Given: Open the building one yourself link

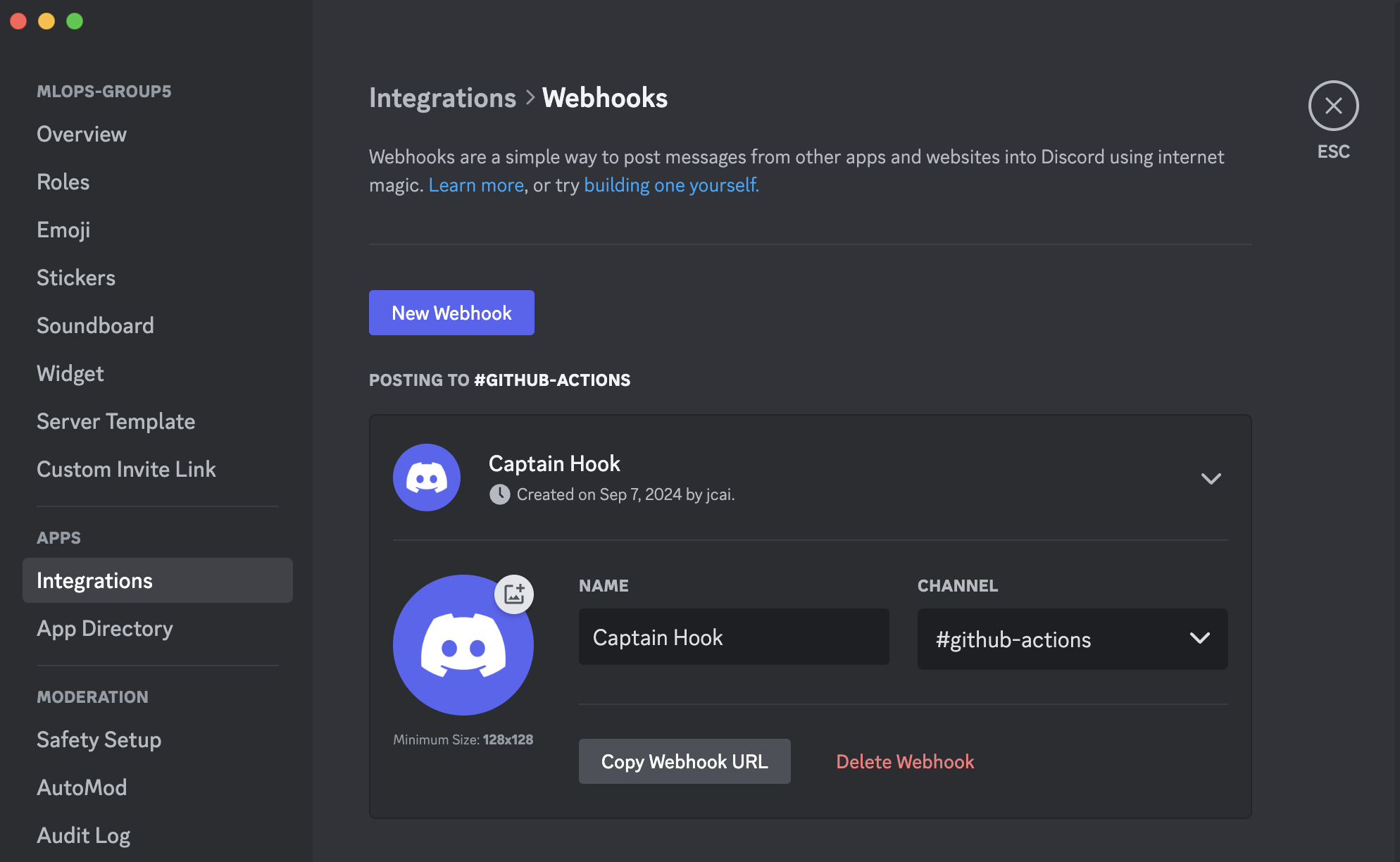Looking at the screenshot, I should click(671, 185).
